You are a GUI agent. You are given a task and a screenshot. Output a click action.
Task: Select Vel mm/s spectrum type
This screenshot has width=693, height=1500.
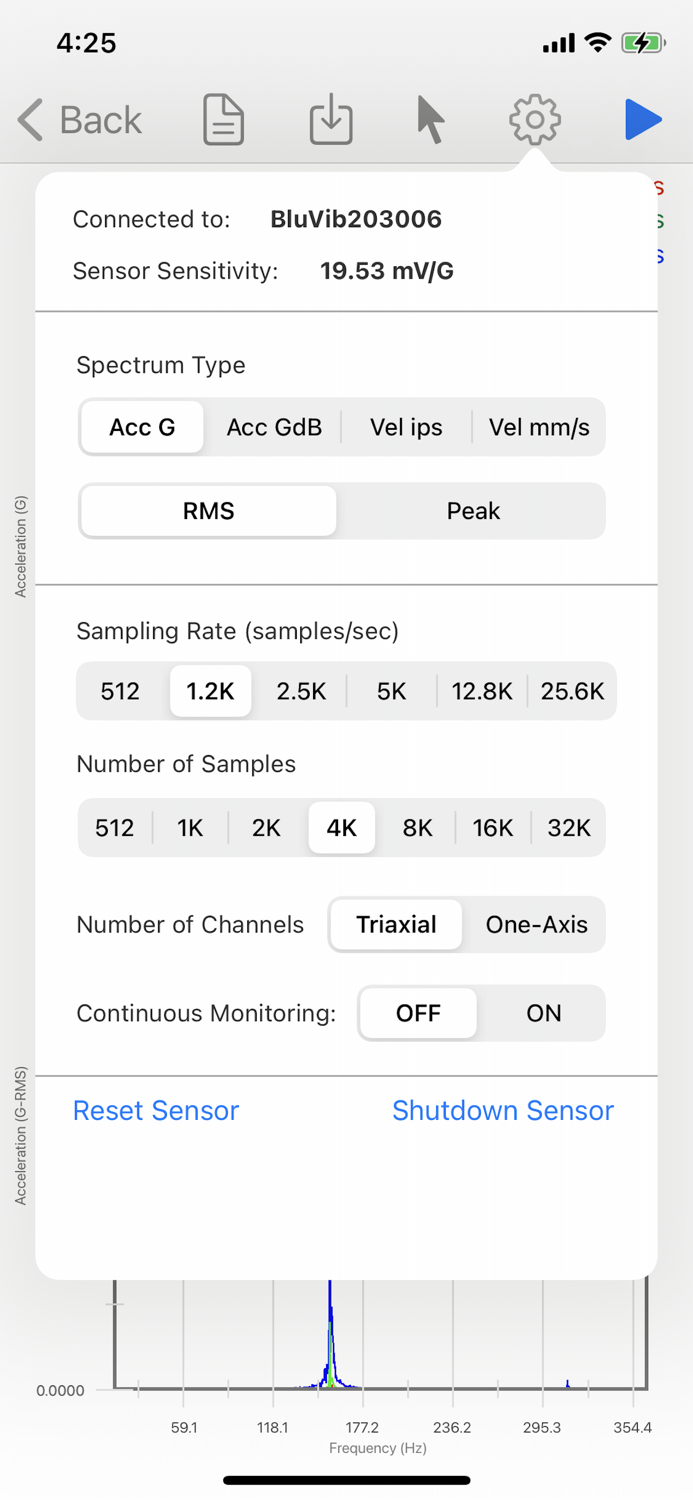[x=538, y=427]
